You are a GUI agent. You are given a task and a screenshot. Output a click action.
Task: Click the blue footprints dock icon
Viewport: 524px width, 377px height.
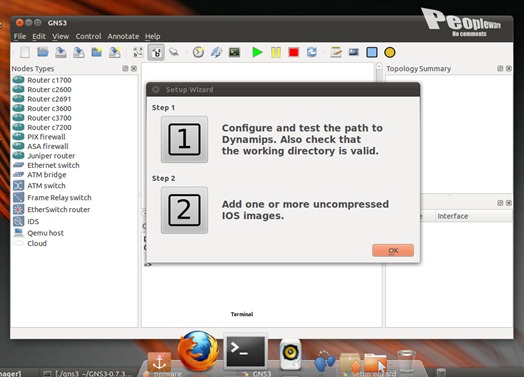(324, 360)
